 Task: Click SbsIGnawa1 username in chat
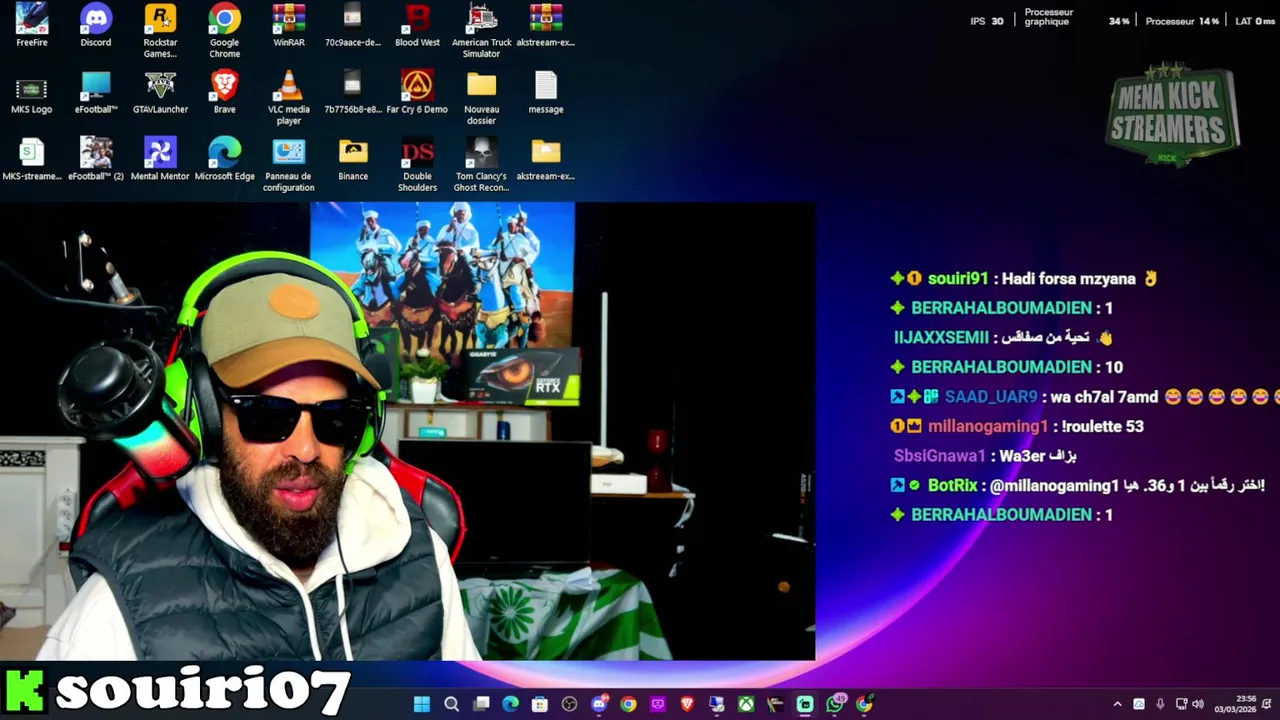[x=940, y=456]
